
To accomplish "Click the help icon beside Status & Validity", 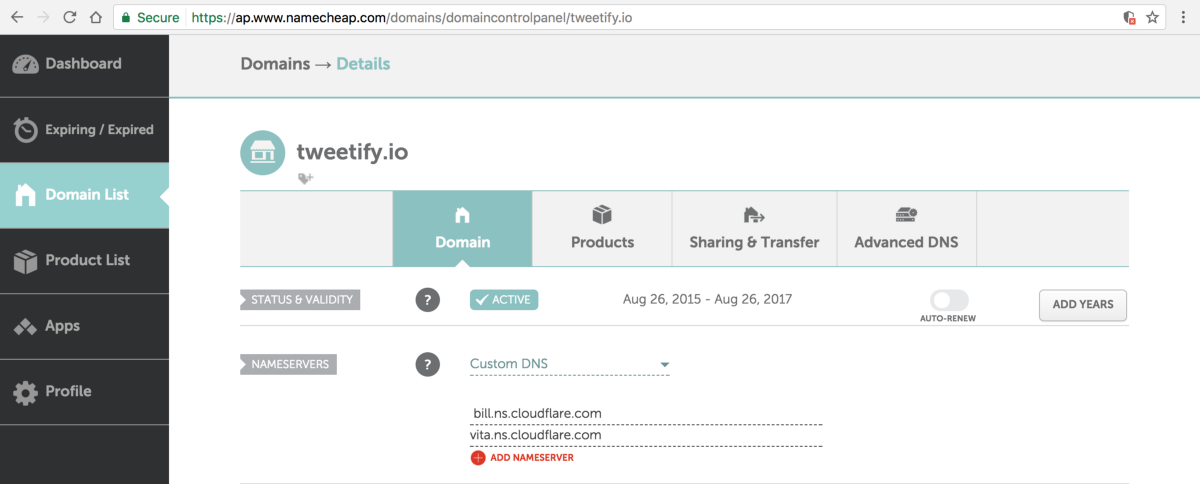I will click(x=428, y=300).
